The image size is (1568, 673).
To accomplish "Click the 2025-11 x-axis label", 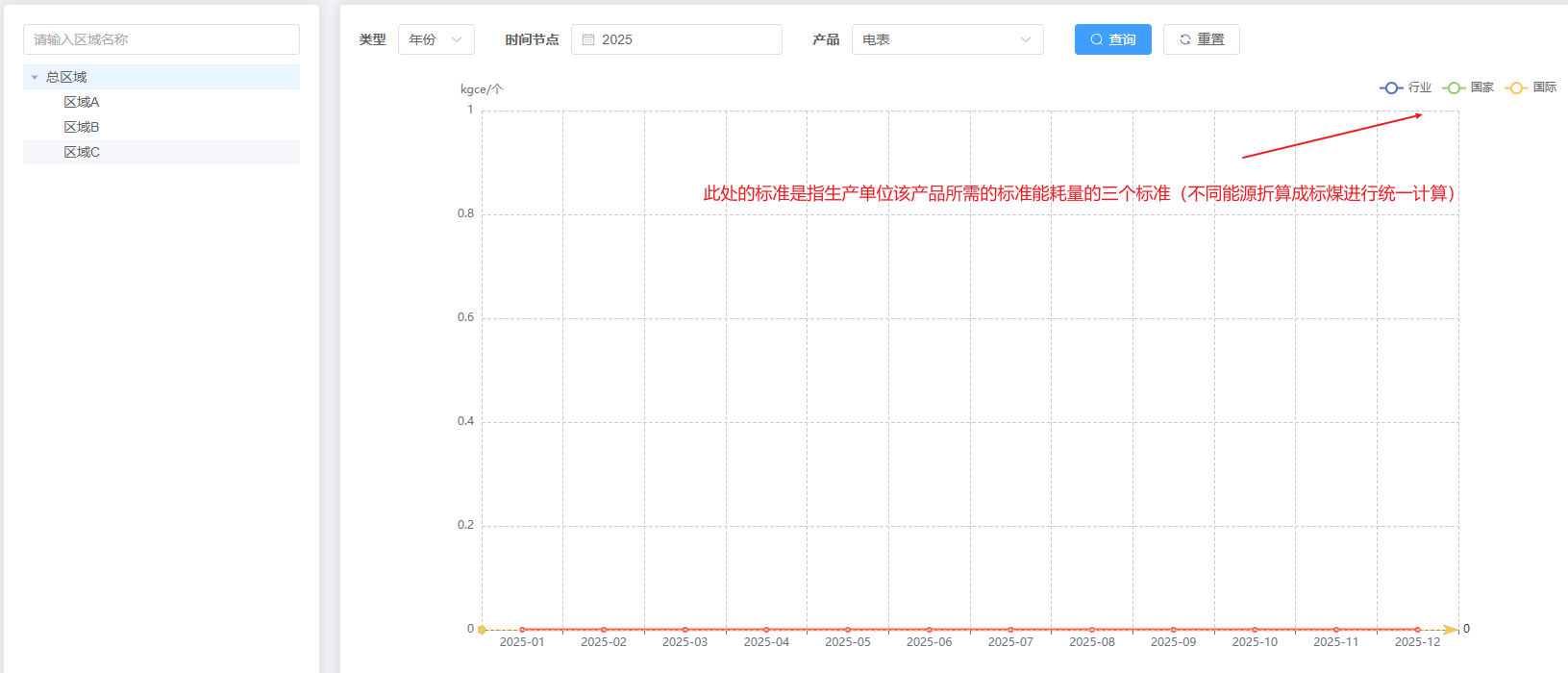I will (1336, 642).
